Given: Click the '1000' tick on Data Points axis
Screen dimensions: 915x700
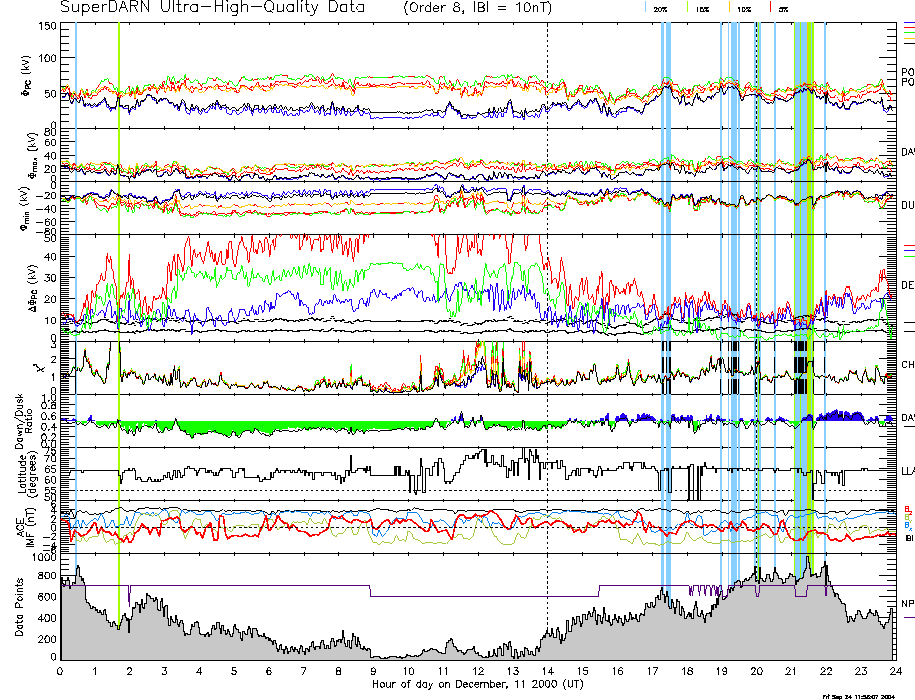Looking at the screenshot, I should click(44, 558).
